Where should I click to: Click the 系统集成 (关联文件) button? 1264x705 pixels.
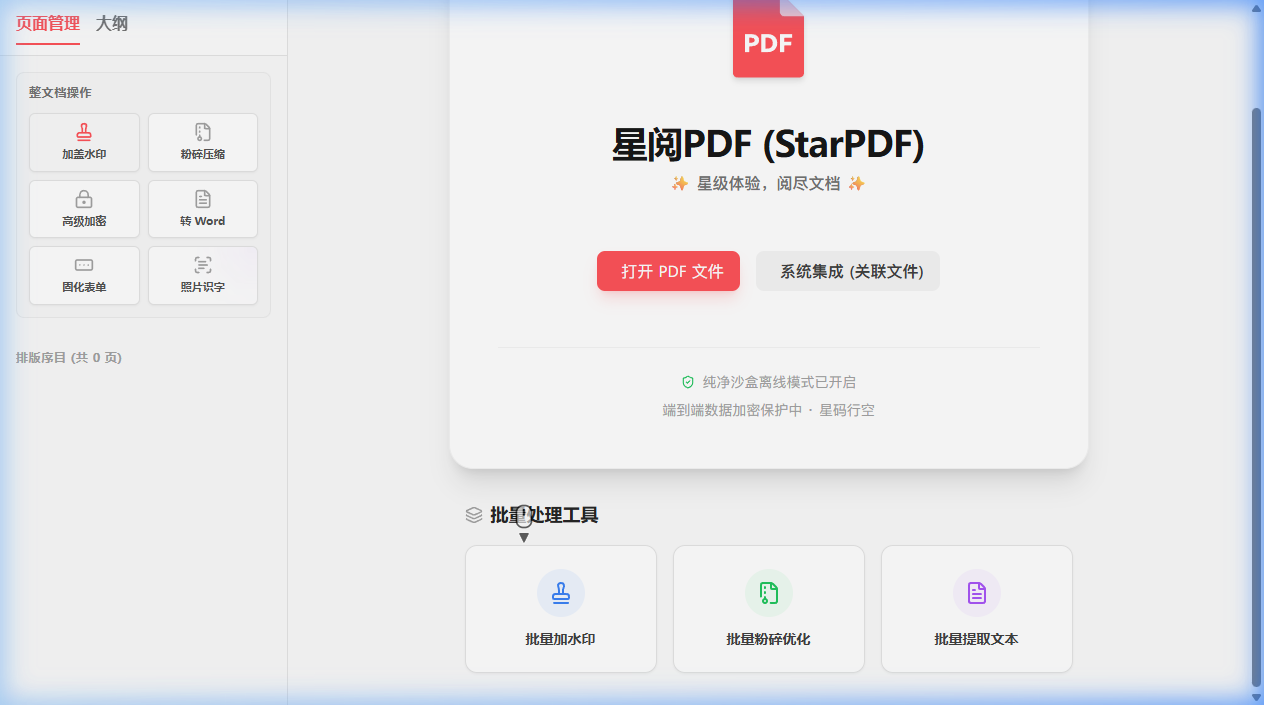coord(848,271)
